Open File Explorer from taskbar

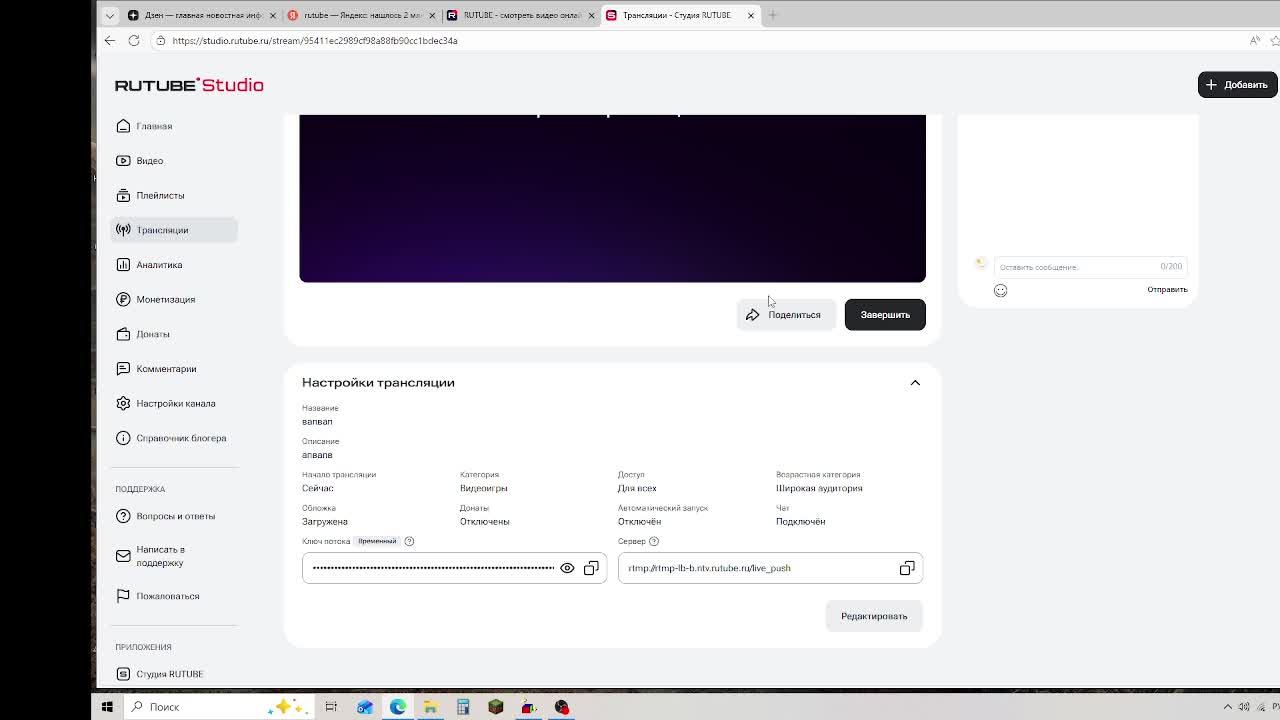(430, 707)
